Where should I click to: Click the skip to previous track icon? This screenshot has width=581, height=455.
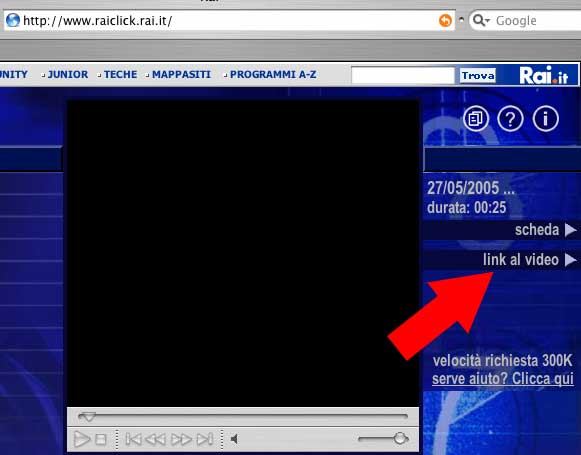[133, 439]
